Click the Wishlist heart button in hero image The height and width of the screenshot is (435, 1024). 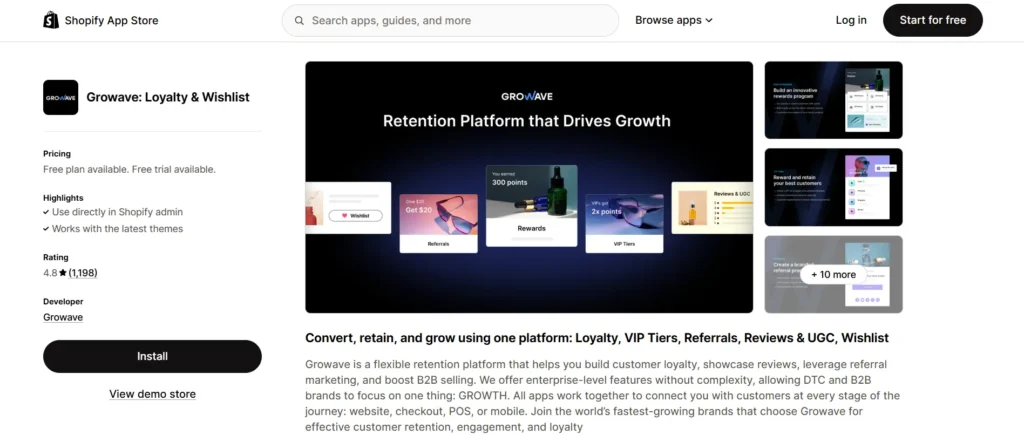[x=355, y=216]
